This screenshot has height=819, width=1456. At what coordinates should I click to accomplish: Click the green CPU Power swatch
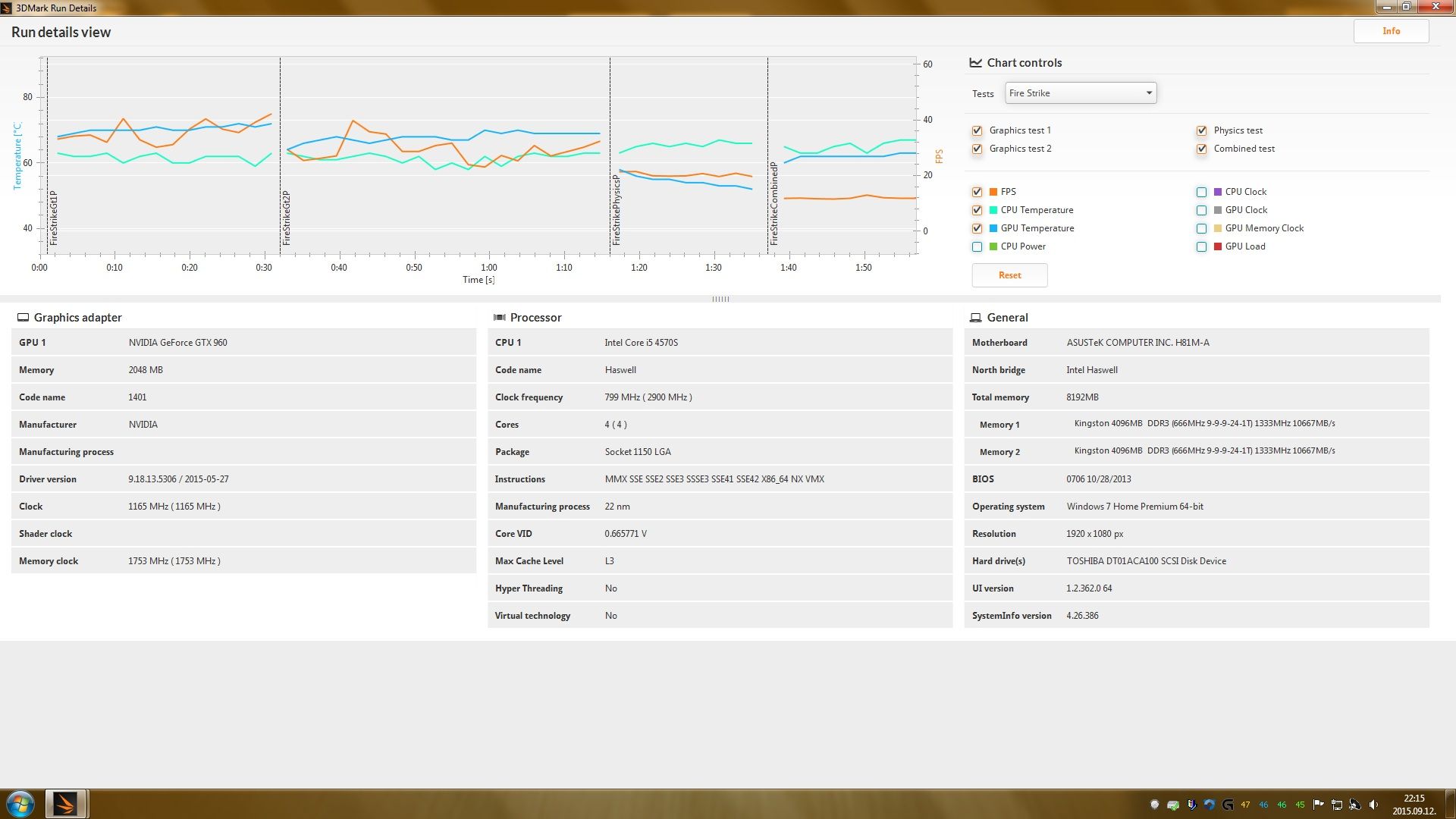coord(993,246)
